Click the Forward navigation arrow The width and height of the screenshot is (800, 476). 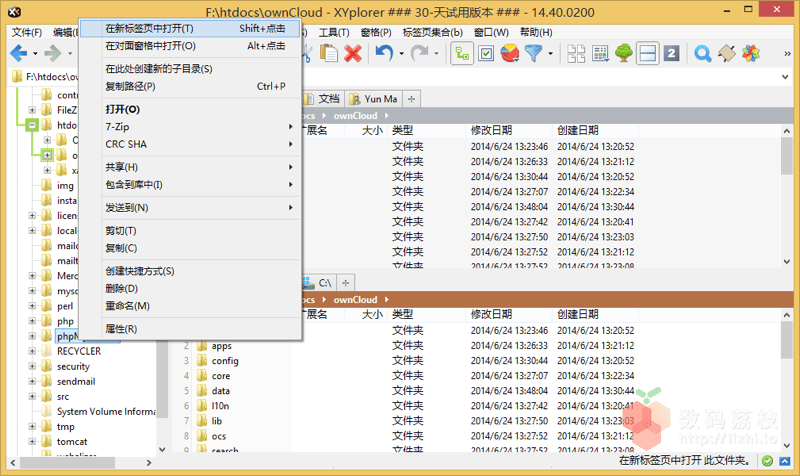[x=53, y=53]
